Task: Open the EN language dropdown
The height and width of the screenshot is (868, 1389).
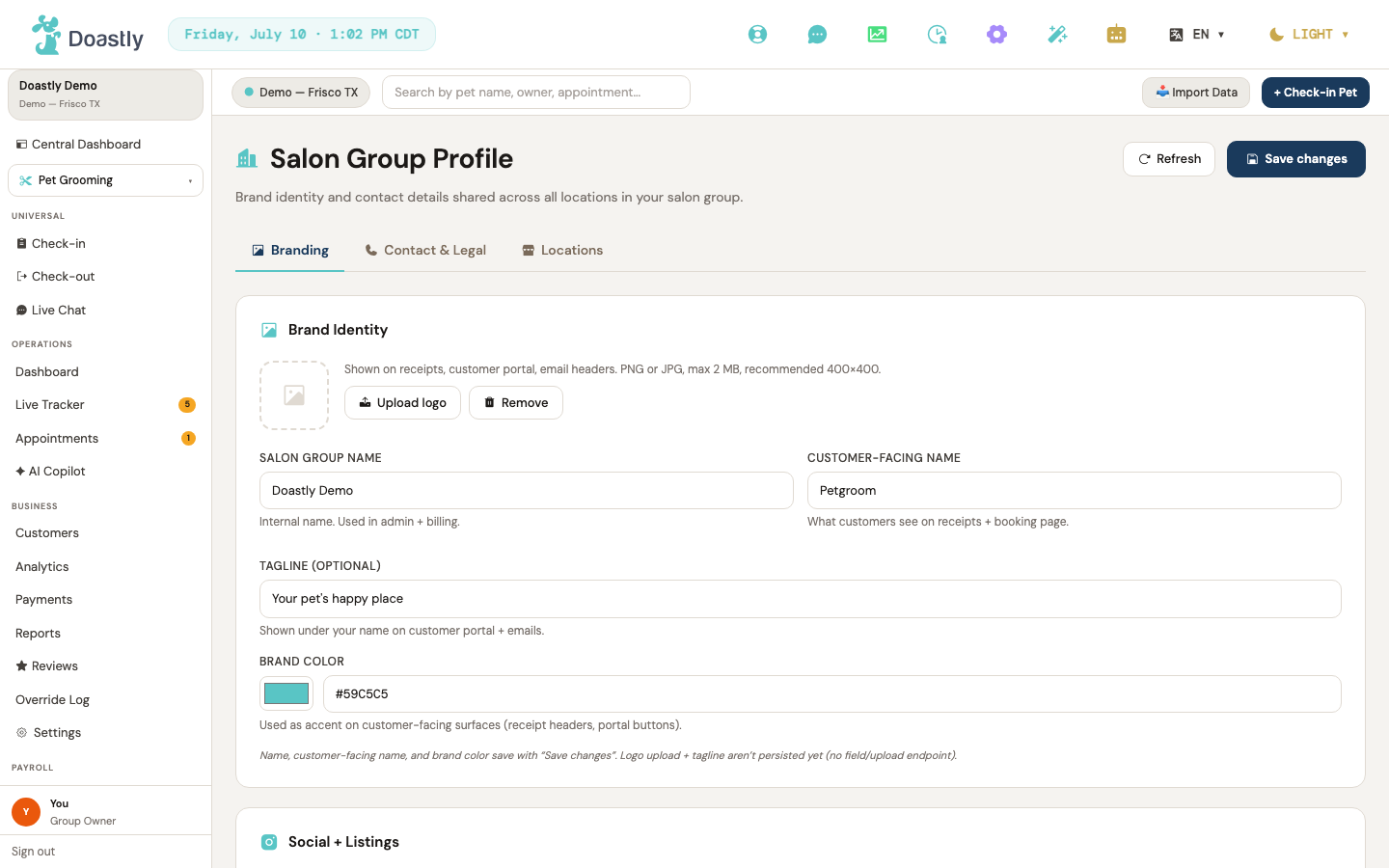Action: pyautogui.click(x=1197, y=35)
